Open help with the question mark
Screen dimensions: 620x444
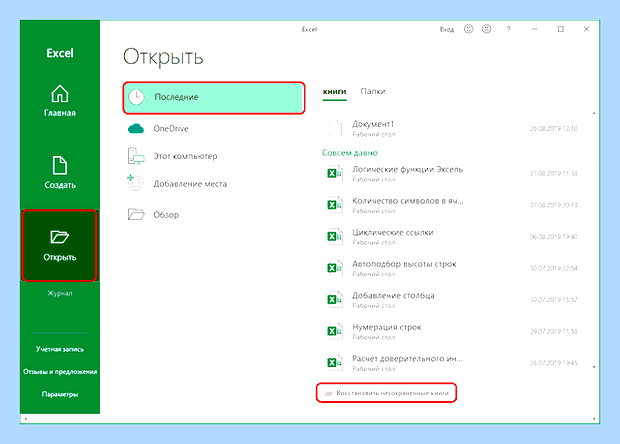(x=508, y=29)
